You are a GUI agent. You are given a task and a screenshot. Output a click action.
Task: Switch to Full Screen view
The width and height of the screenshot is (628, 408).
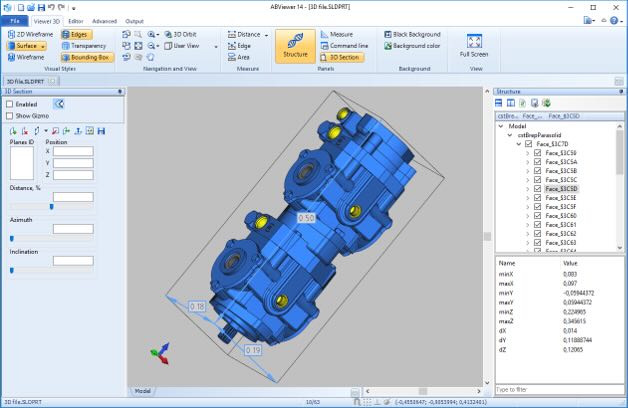click(x=475, y=45)
